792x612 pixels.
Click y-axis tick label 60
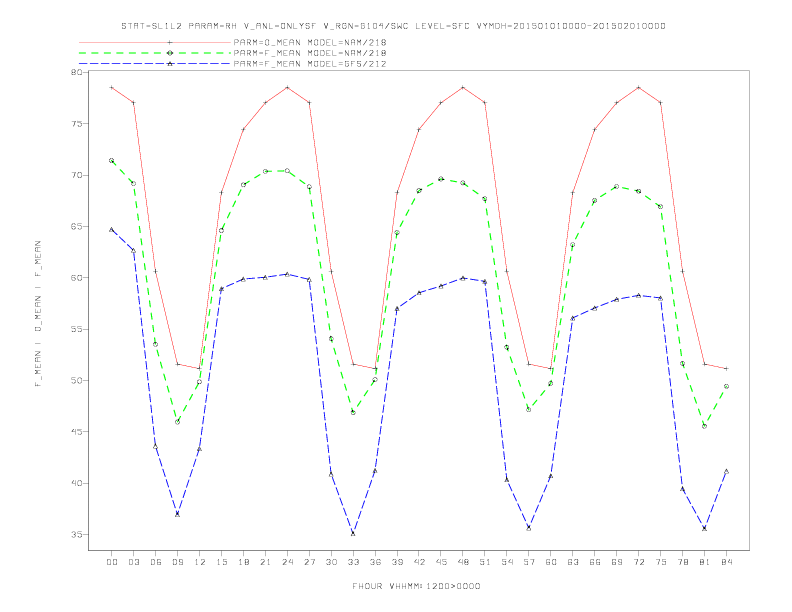[77, 278]
